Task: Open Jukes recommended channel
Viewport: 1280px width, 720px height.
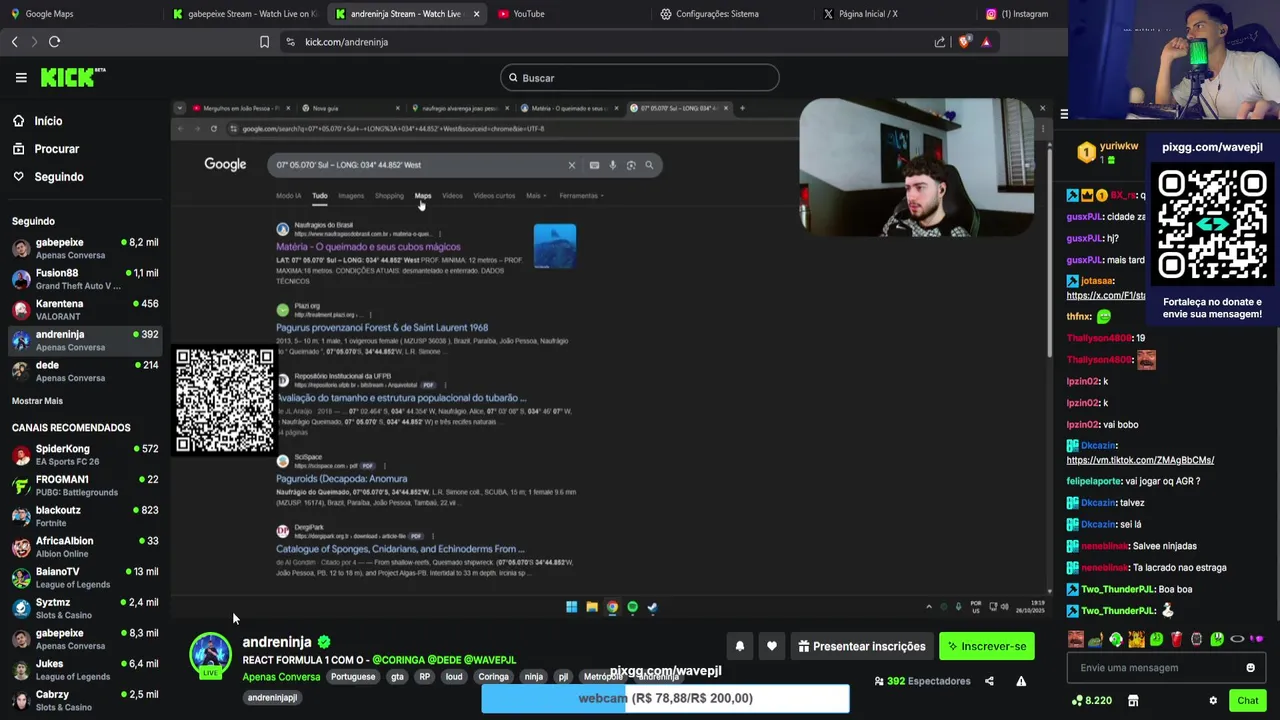Action: click(85, 670)
